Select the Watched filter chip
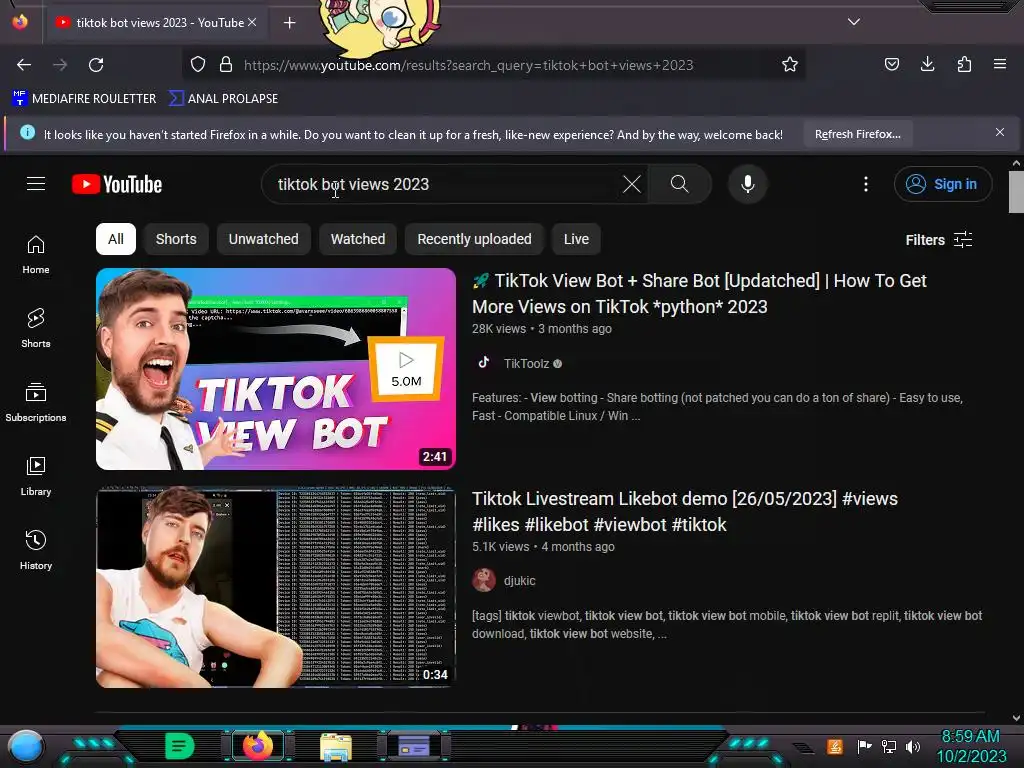This screenshot has width=1024, height=768. tap(358, 239)
